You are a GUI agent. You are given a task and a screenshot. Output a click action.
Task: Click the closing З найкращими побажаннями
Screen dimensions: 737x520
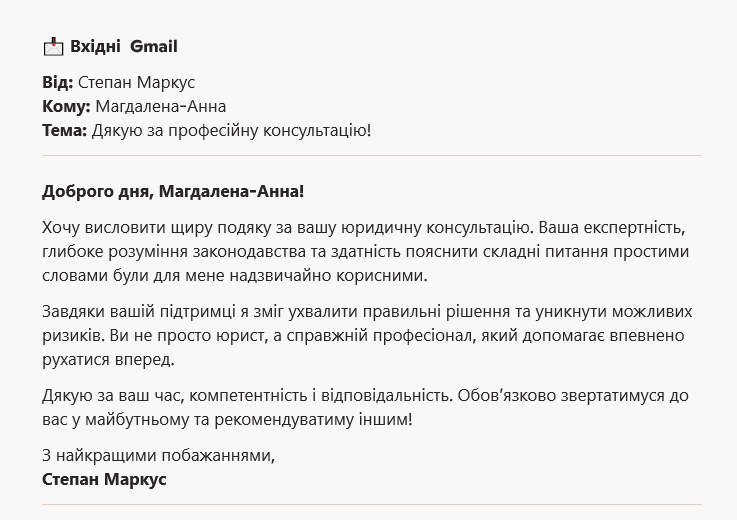click(158, 456)
